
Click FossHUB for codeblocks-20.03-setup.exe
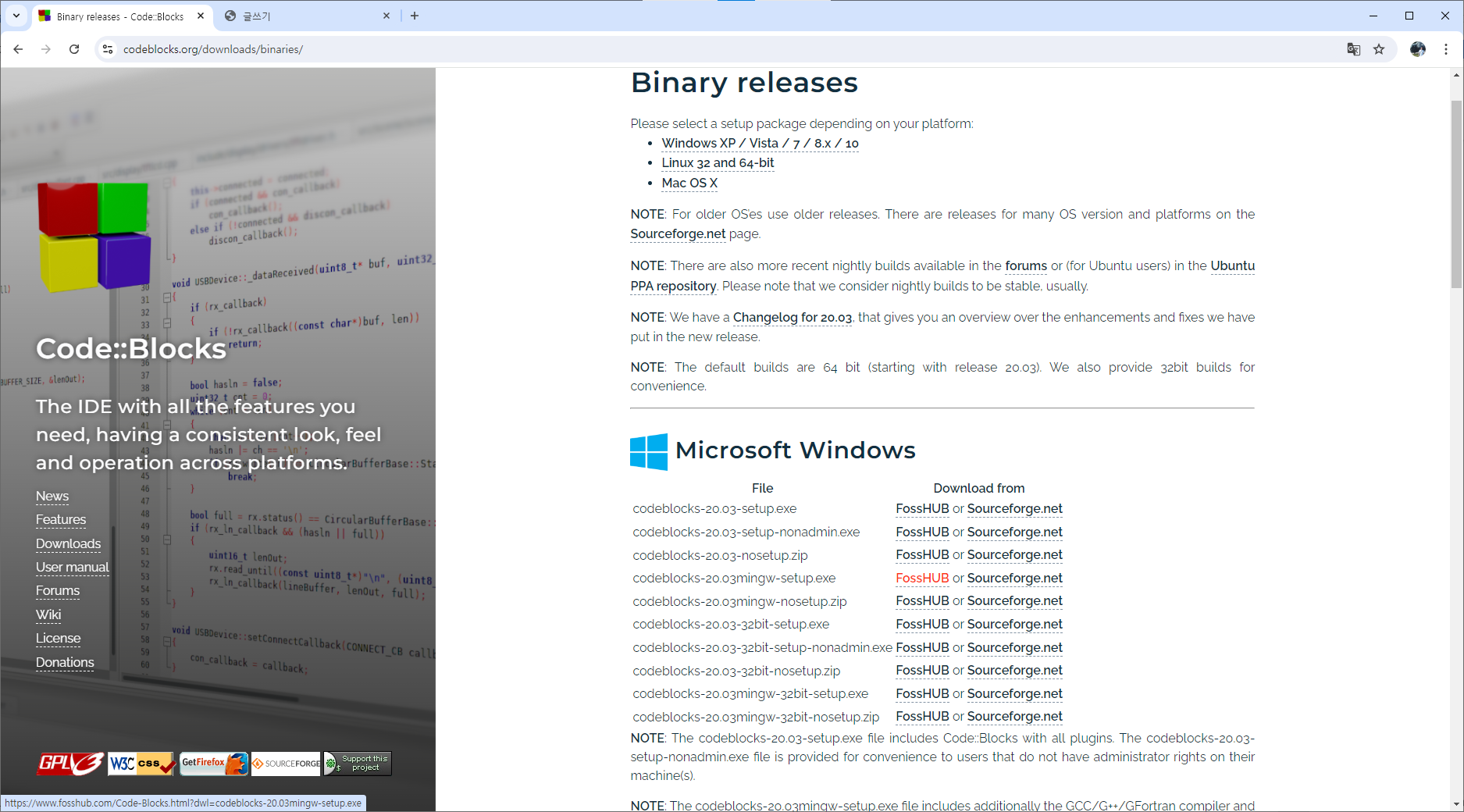tap(922, 509)
